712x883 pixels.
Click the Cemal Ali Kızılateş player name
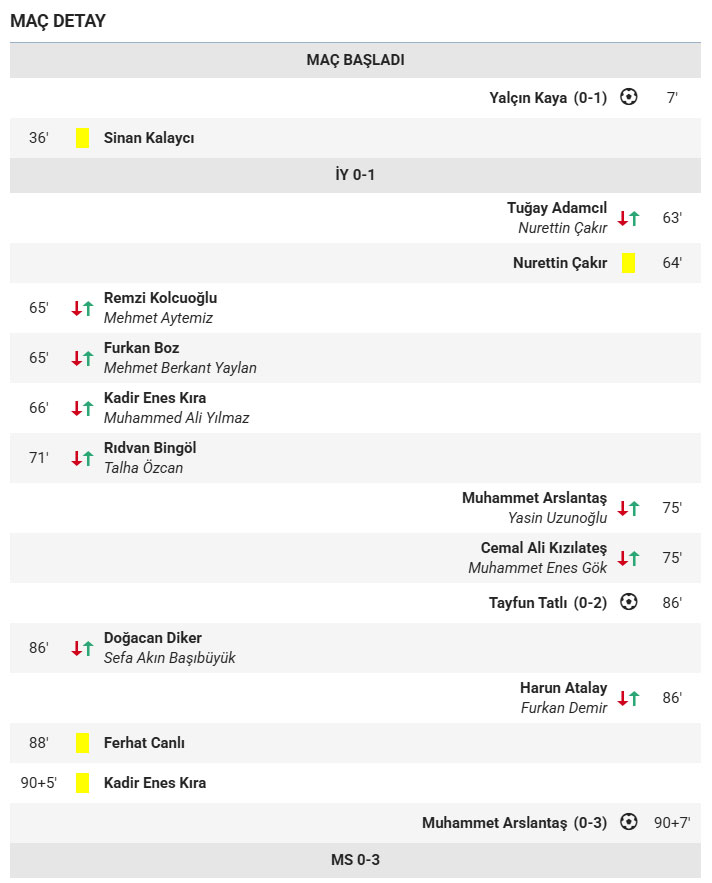coord(543,548)
